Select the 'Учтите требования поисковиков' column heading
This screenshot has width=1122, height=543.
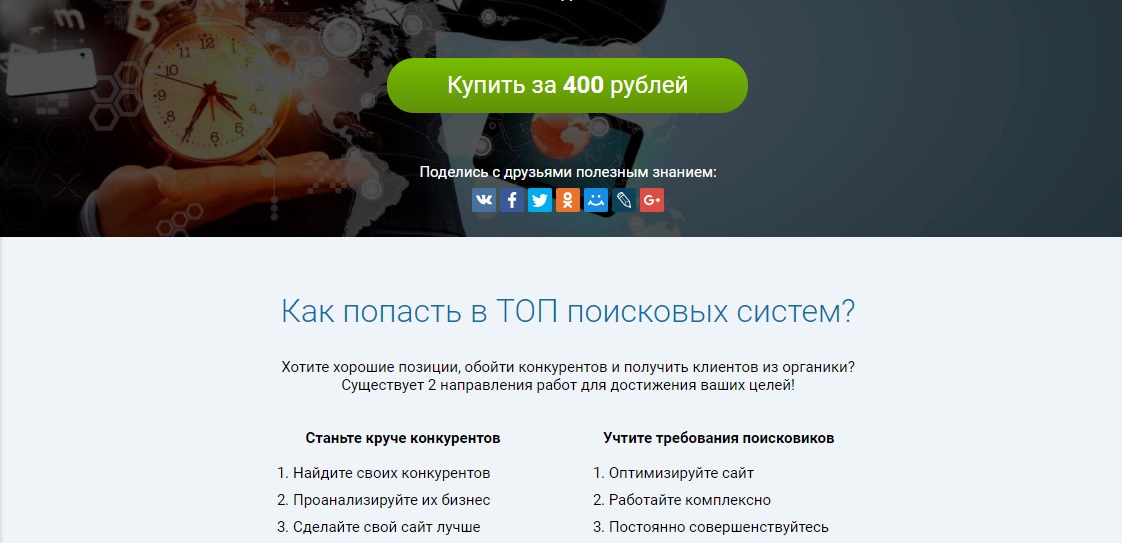[x=718, y=438]
